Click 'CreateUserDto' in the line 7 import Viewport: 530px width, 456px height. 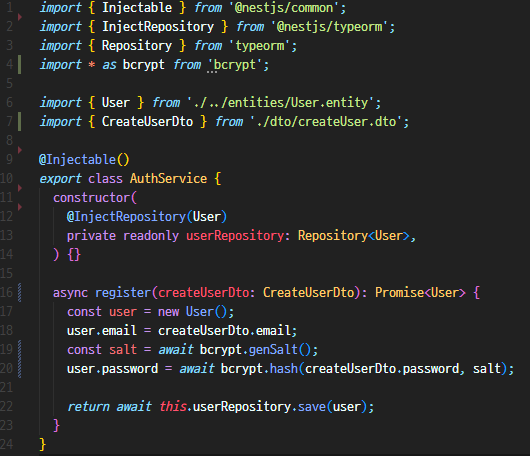[x=147, y=121]
